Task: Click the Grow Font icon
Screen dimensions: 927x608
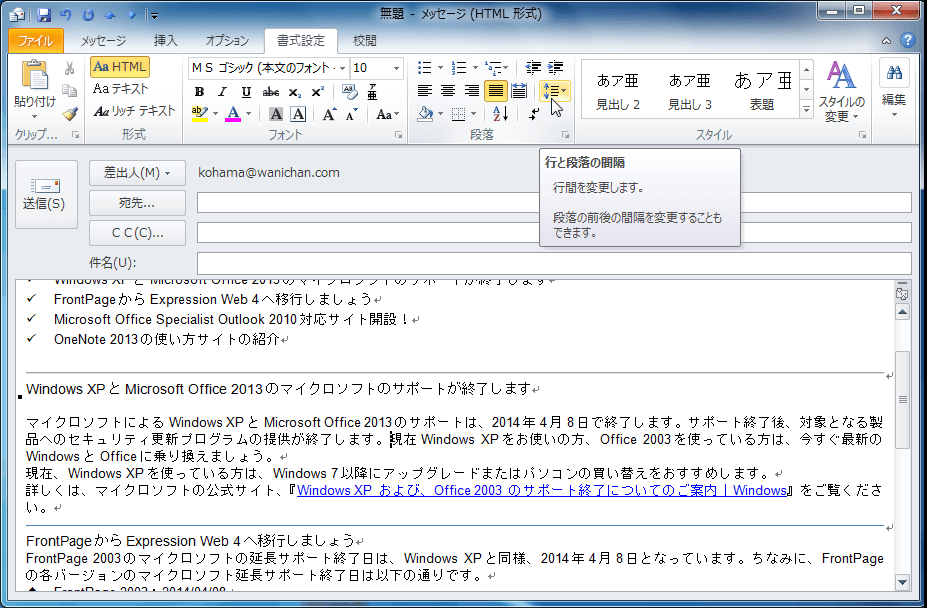Action: (329, 114)
